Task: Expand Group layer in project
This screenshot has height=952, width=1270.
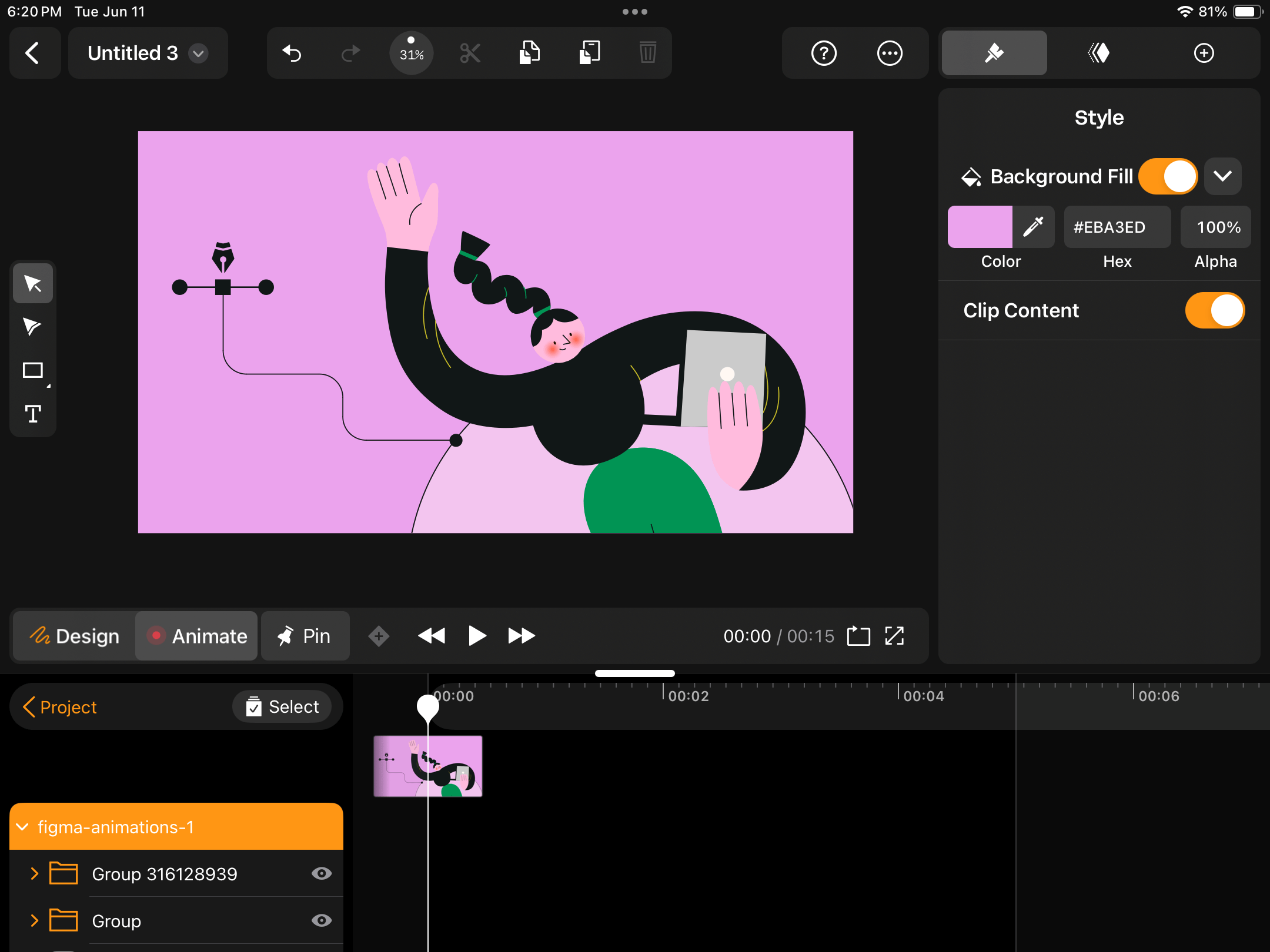Action: 34,920
